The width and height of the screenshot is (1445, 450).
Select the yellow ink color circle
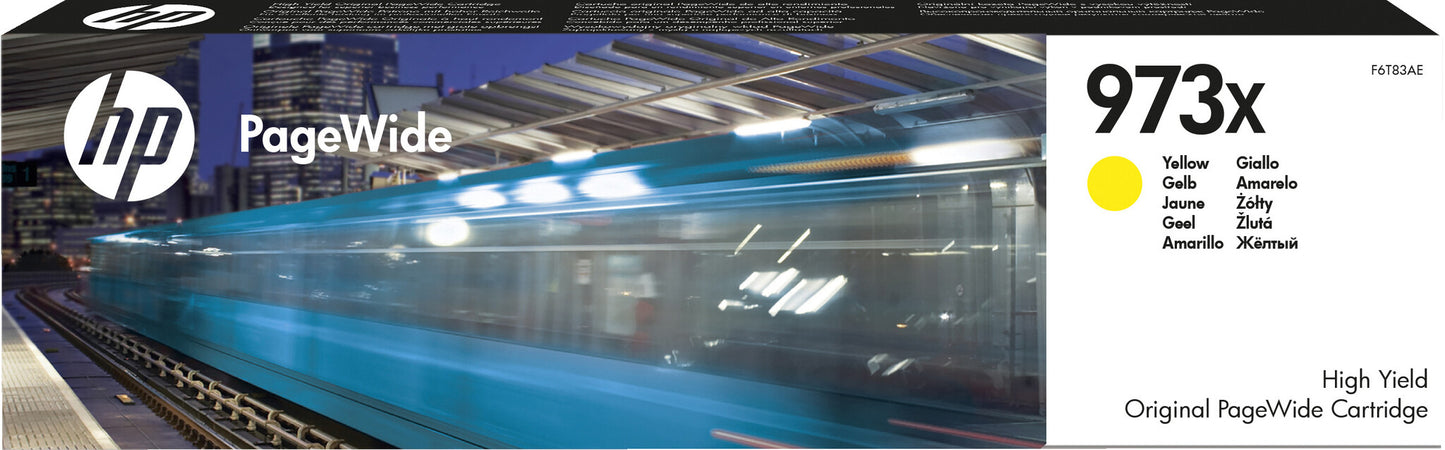point(1114,183)
